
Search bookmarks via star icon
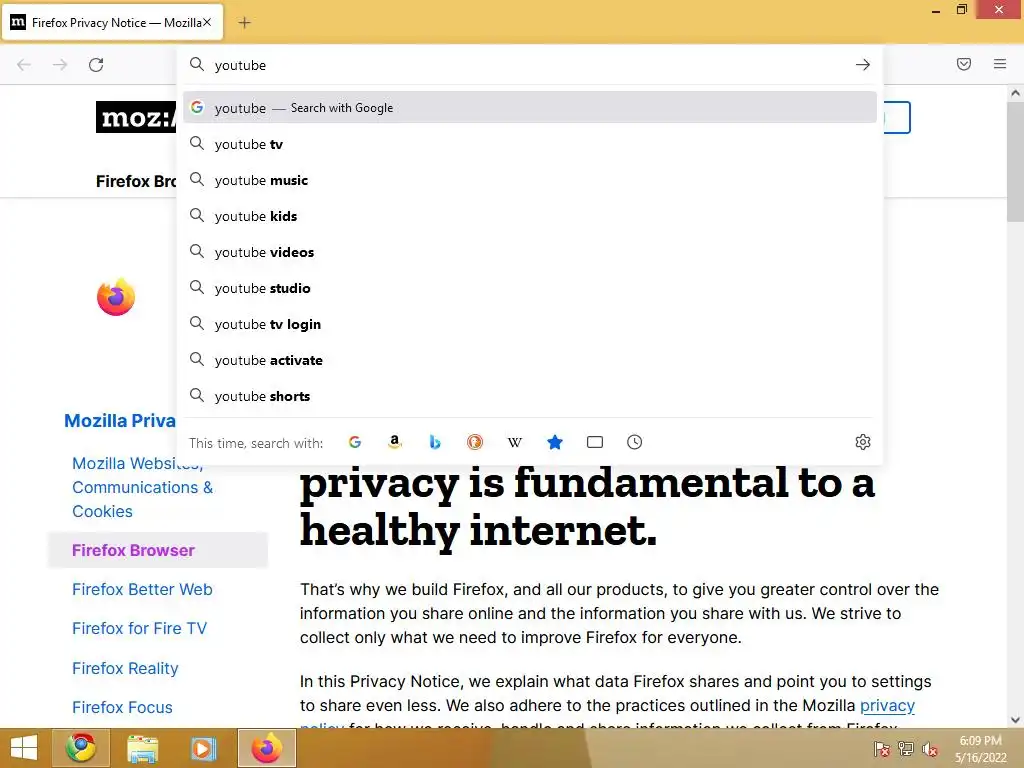click(555, 442)
